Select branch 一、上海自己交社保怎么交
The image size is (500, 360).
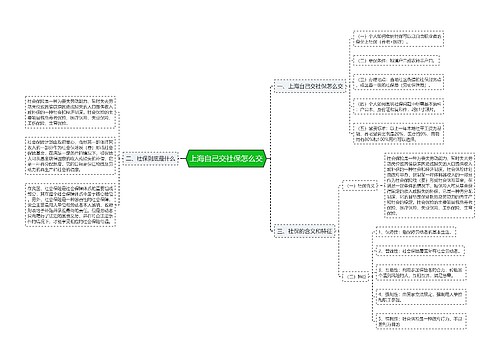click(310, 86)
